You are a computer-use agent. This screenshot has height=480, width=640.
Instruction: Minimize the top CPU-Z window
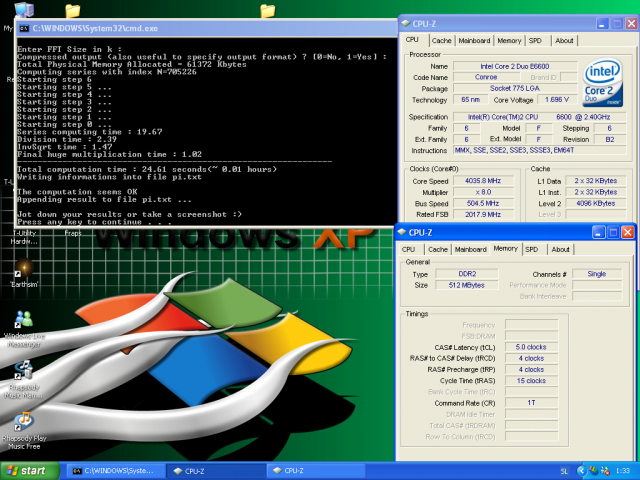602,24
